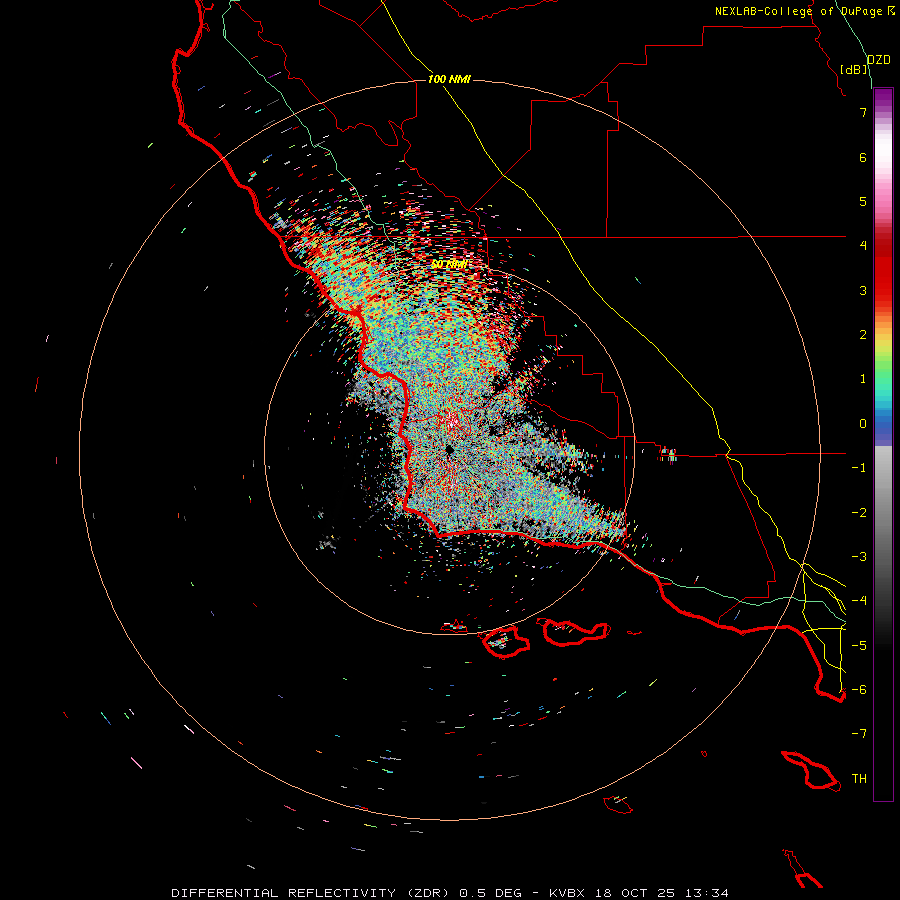Click the 1 value on color scale
Image resolution: width=900 pixels, height=900 pixels.
click(863, 379)
